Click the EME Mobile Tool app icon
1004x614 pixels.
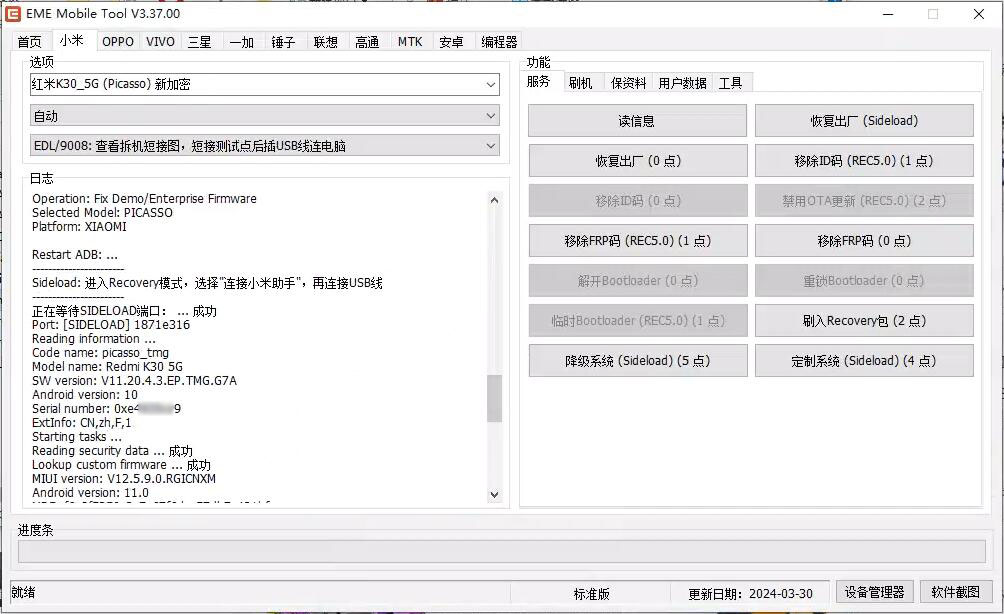click(13, 13)
